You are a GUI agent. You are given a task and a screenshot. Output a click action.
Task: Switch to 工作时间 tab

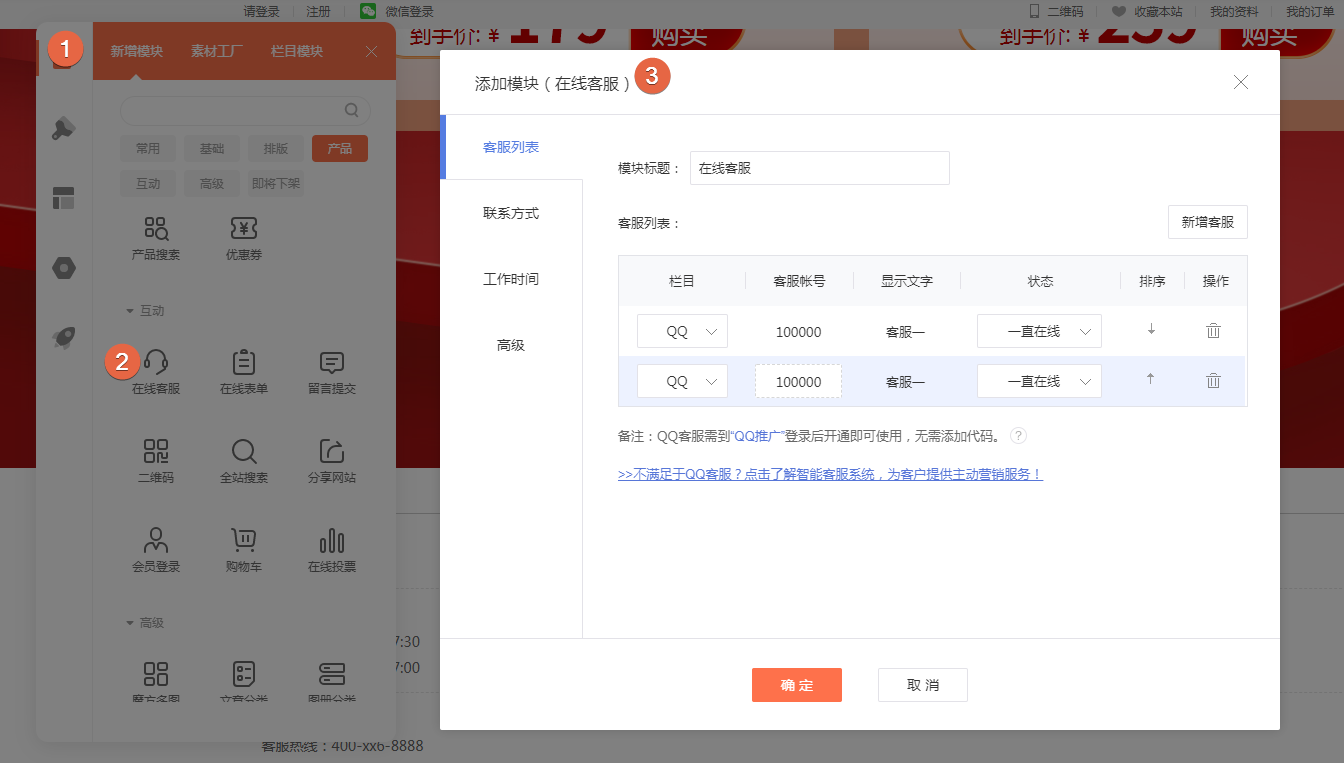click(511, 279)
